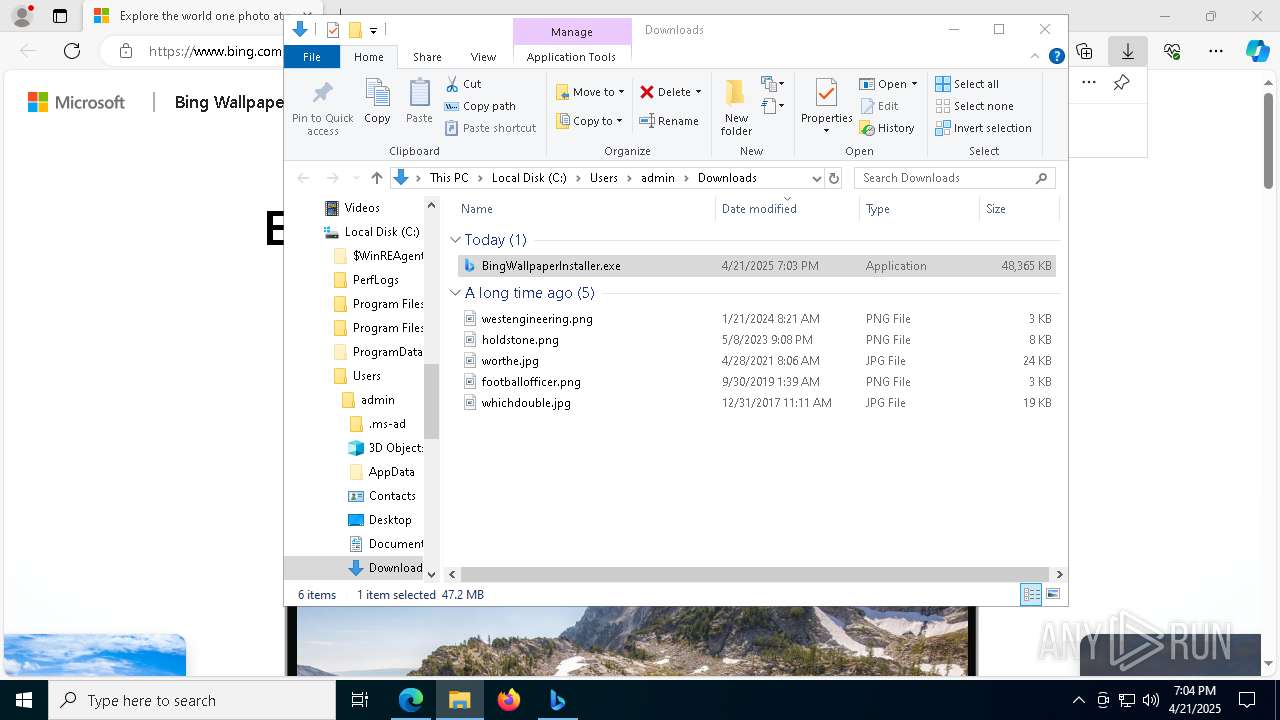Open Firefox from the taskbar
Screen dimensions: 1280x720
coord(509,700)
